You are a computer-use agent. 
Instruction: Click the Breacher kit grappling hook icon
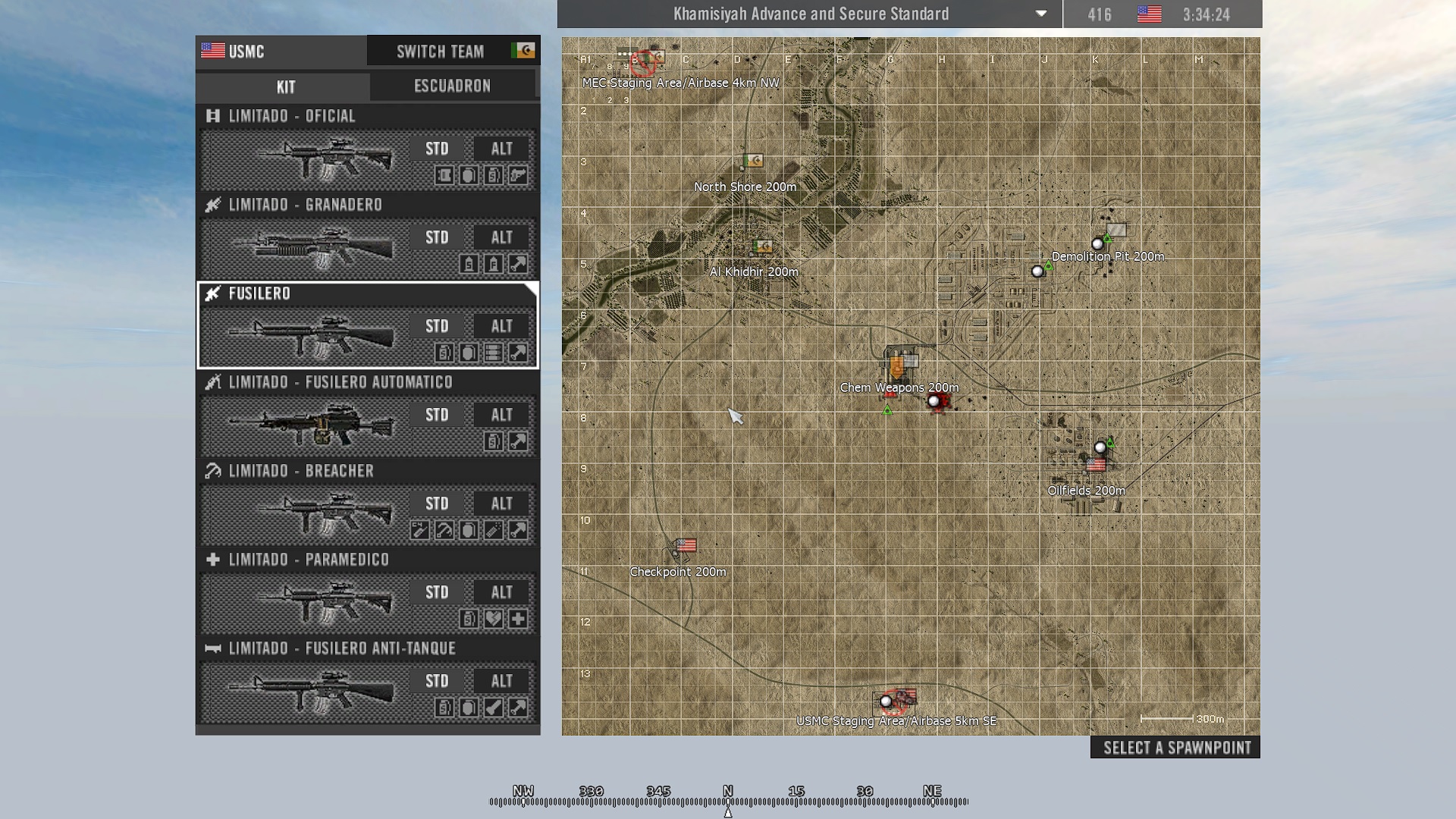tap(444, 531)
